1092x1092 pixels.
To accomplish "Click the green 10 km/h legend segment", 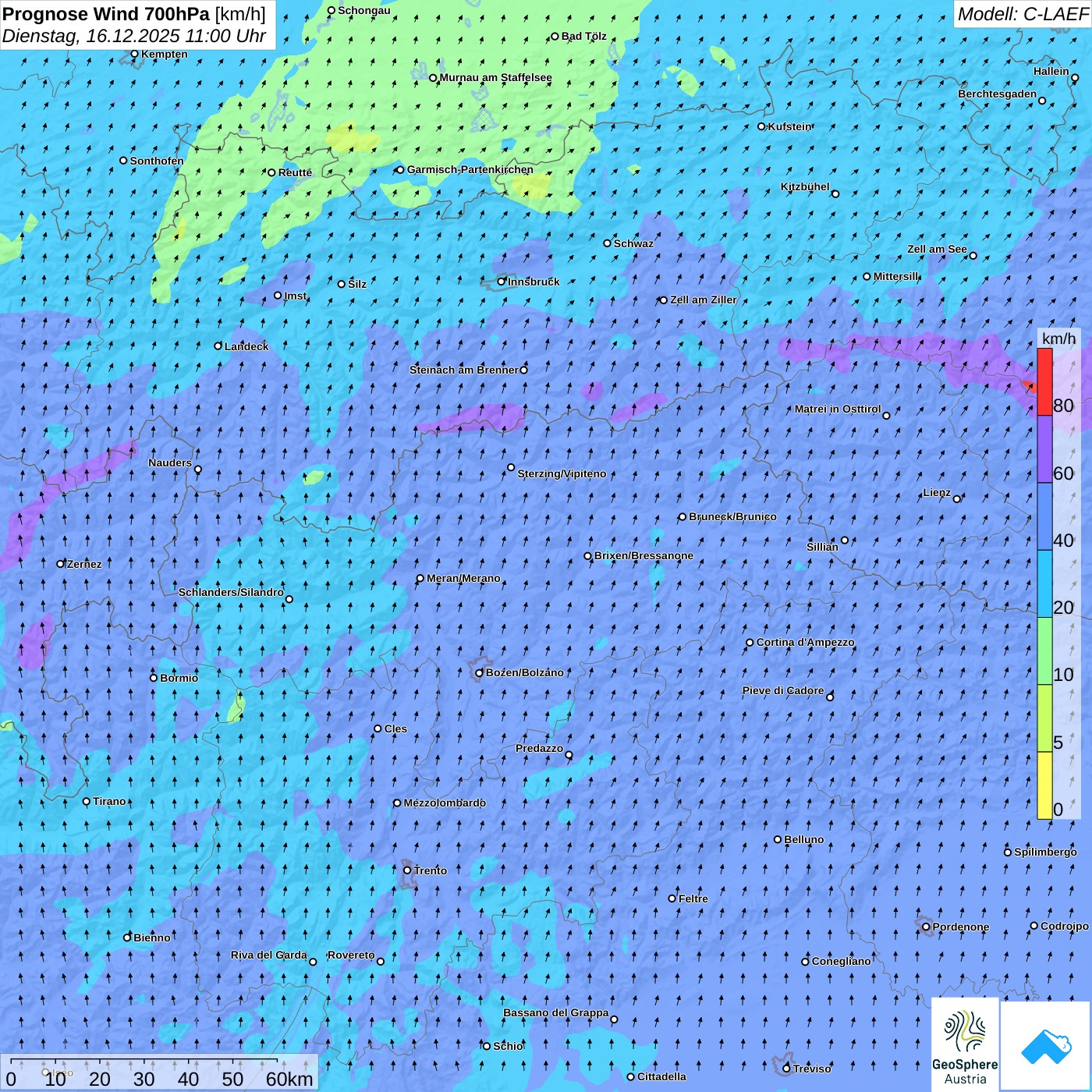I will 1044,651.
